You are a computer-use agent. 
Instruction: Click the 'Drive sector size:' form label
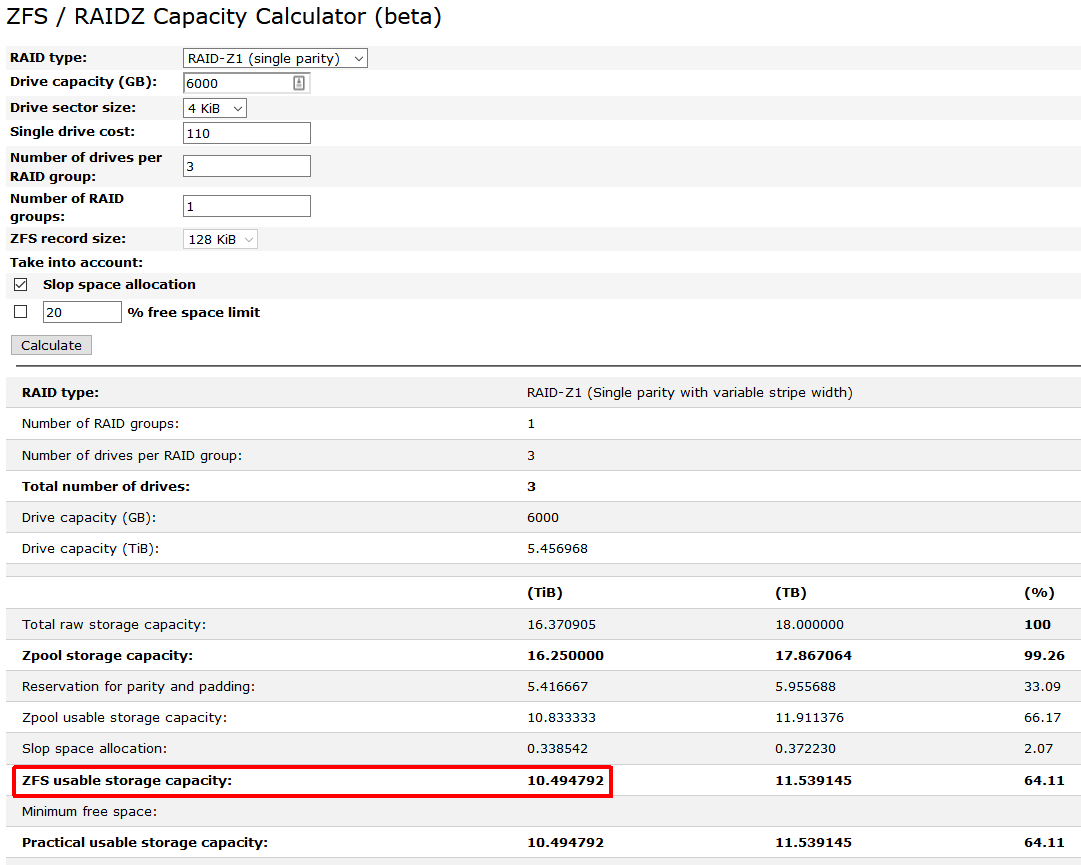(73, 108)
